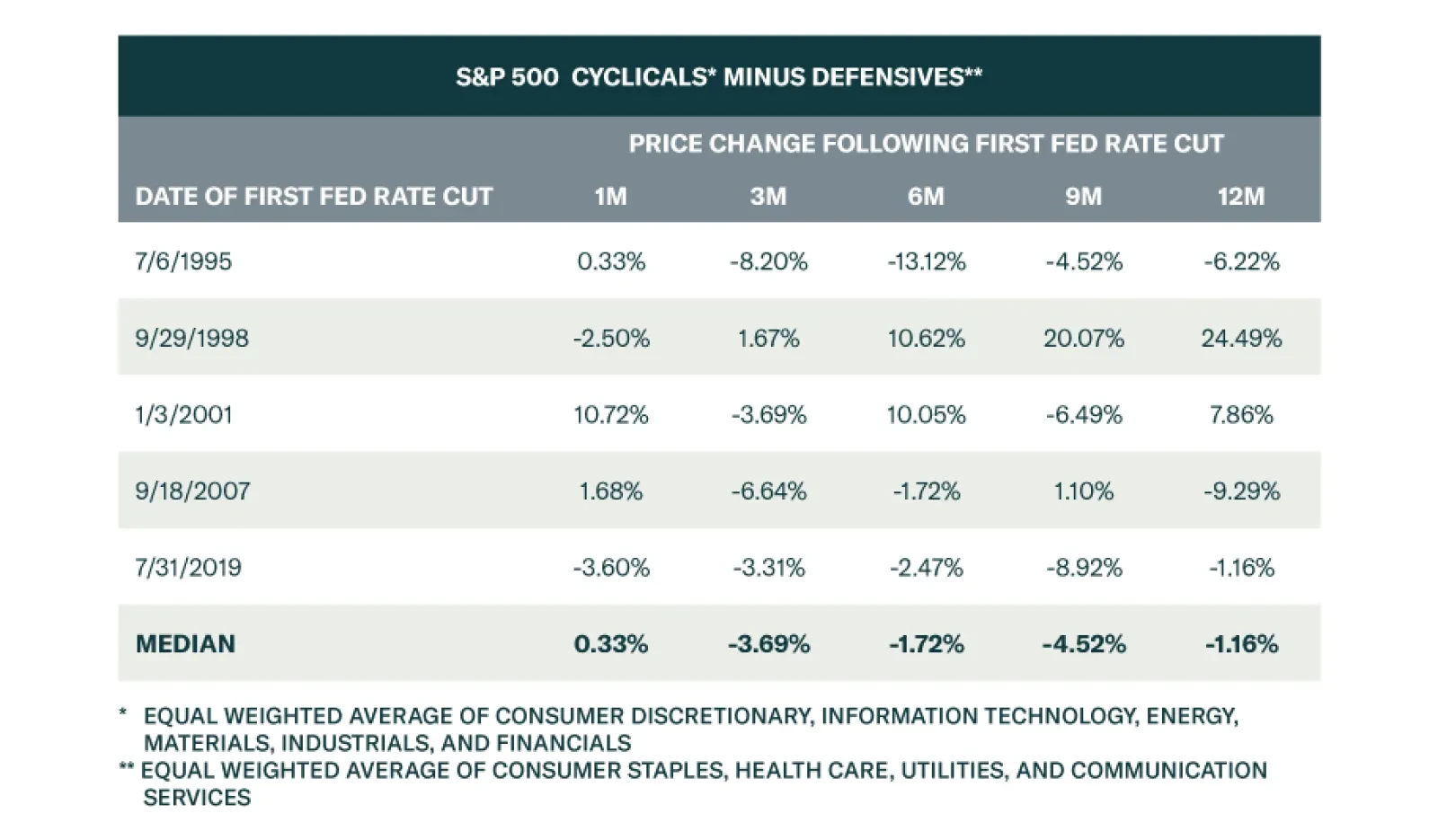This screenshot has width=1438, height=840.
Task: Click the 7/31/2019 date cell
Action: [188, 568]
